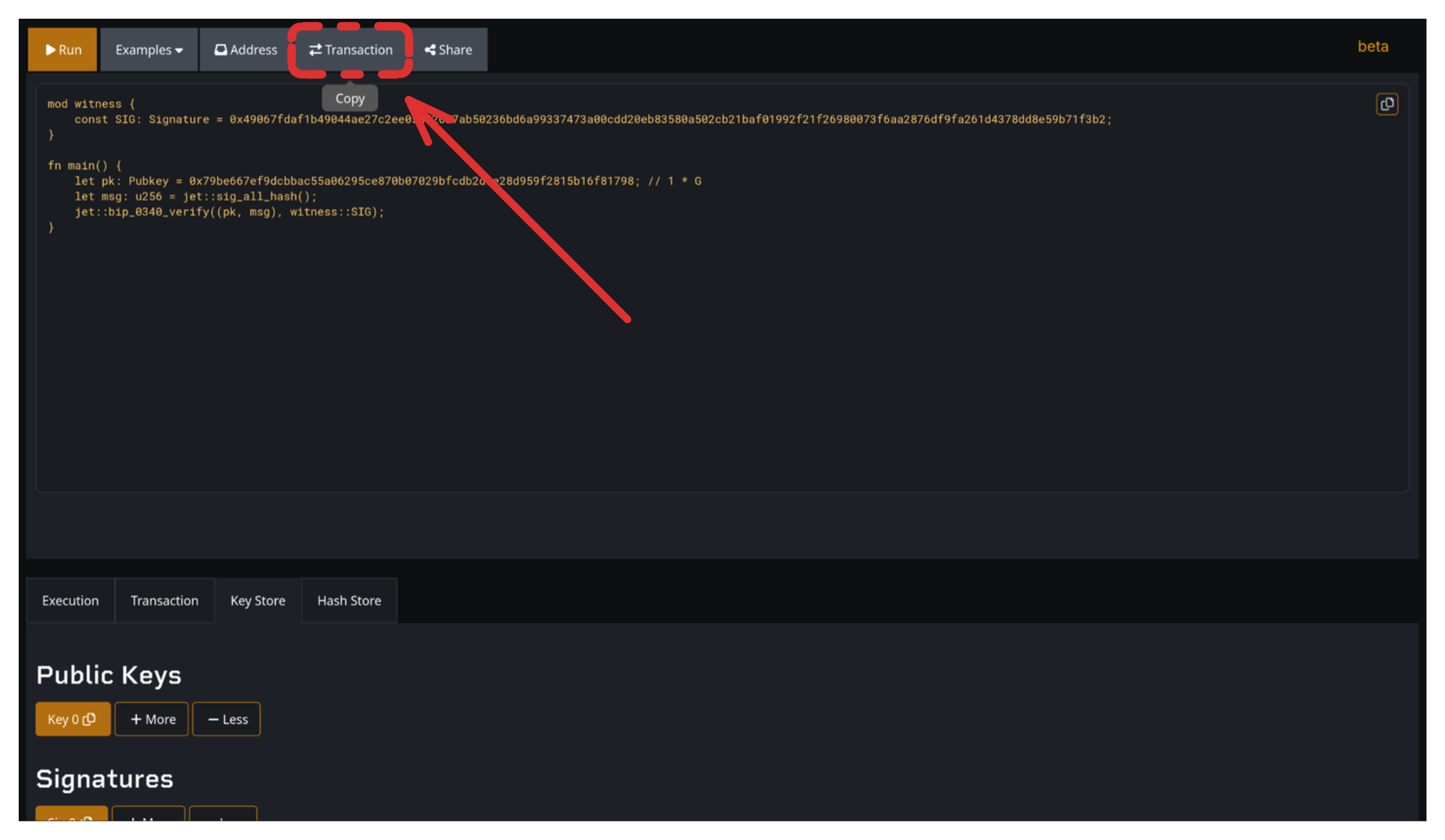Switch to the Hash Store tab
This screenshot has height=840, width=1445.
click(x=349, y=601)
